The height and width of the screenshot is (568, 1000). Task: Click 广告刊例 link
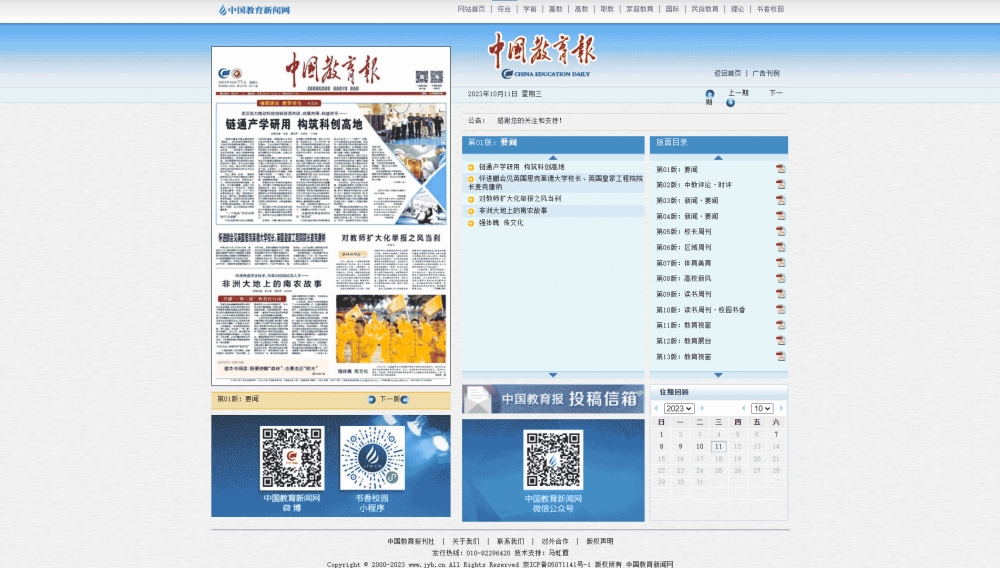click(x=765, y=73)
